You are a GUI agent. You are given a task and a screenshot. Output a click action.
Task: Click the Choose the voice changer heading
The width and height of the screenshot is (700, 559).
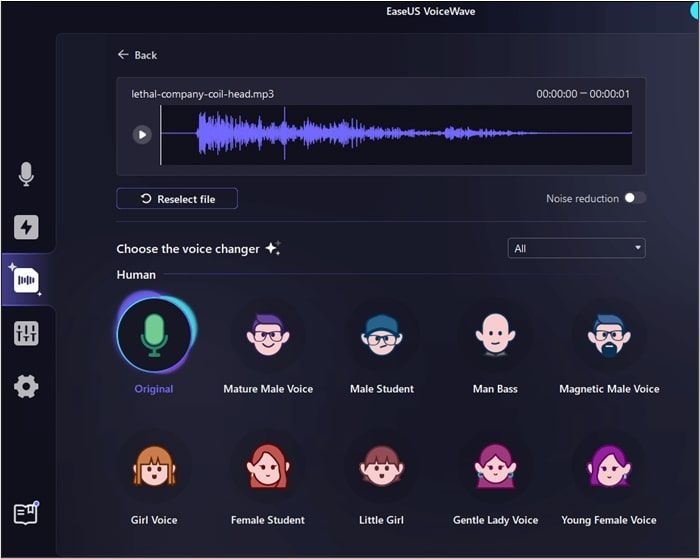tap(188, 249)
